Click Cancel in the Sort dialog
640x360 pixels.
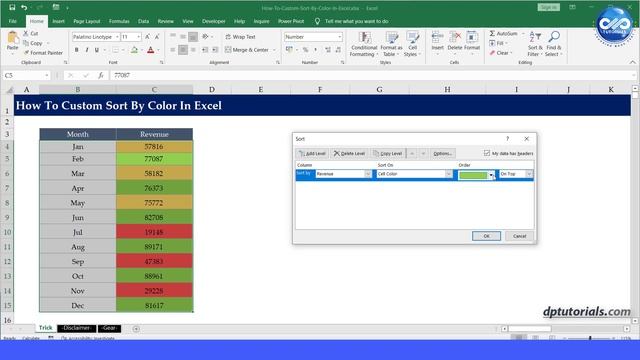[x=519, y=236]
